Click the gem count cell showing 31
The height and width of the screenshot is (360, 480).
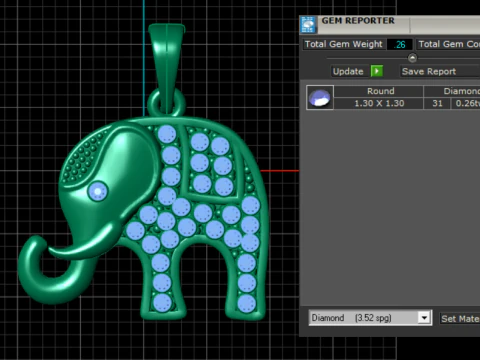click(x=437, y=103)
